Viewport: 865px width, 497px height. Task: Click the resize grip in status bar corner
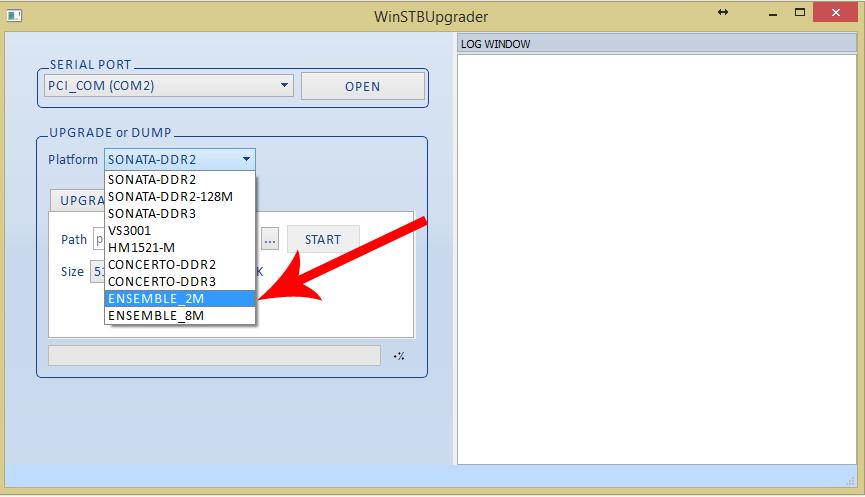click(x=851, y=481)
